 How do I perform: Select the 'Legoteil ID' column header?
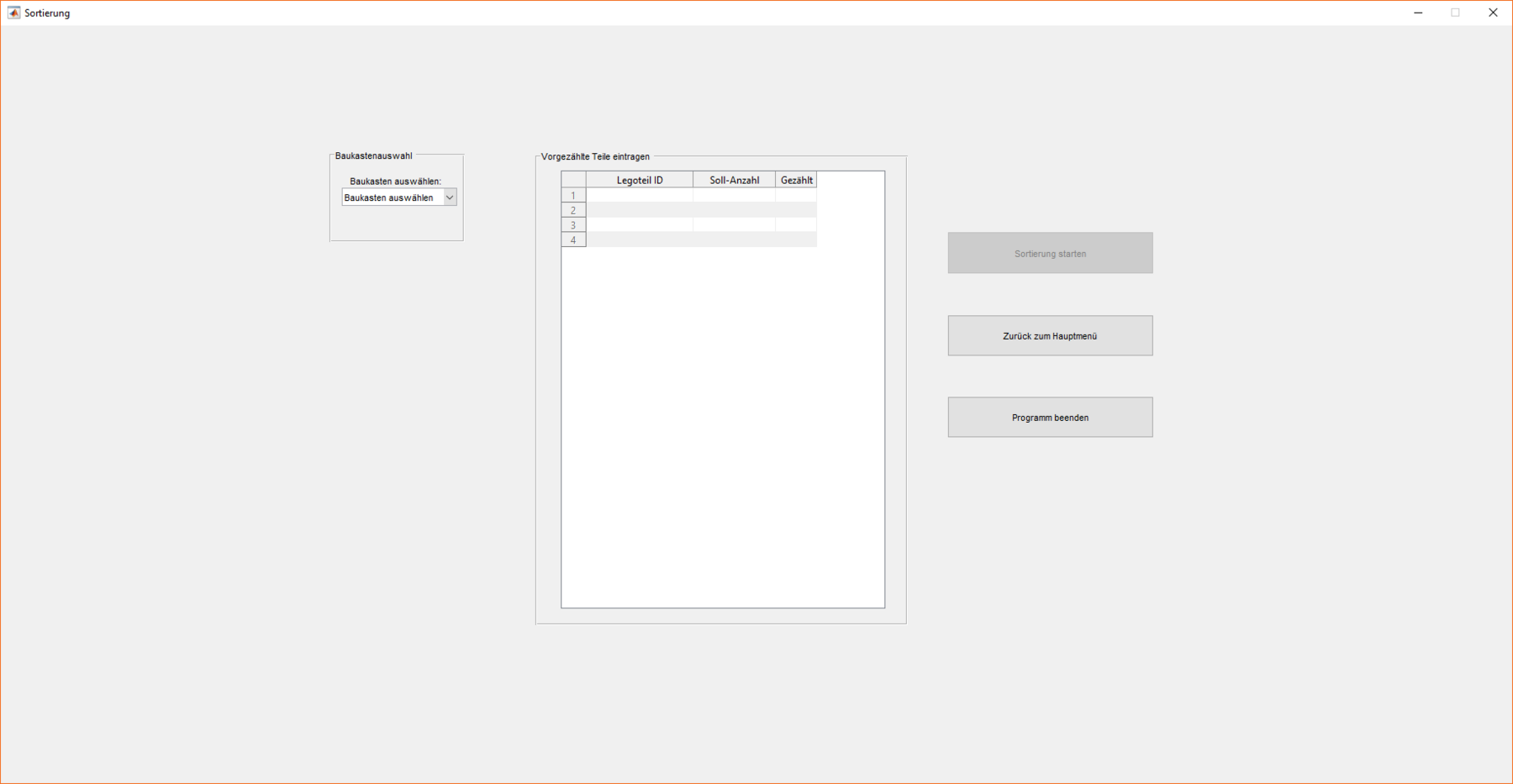[640, 180]
